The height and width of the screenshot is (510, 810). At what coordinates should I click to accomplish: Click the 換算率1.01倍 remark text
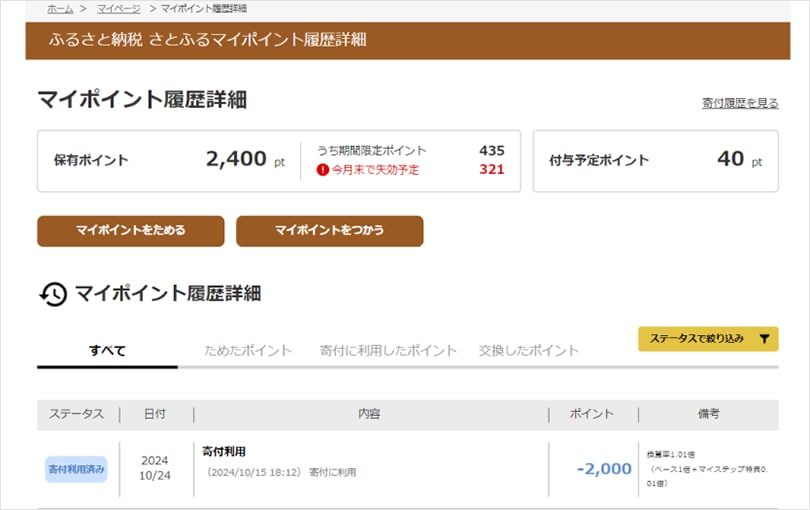pos(671,455)
